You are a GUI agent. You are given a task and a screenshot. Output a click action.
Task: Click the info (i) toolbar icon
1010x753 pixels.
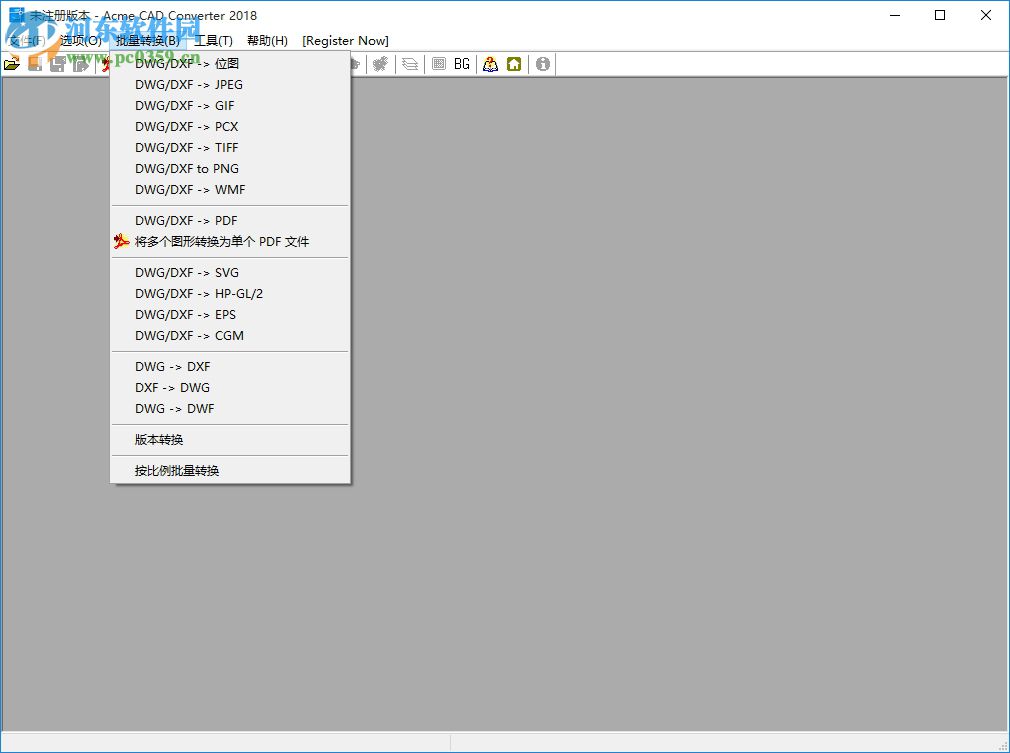coord(541,64)
